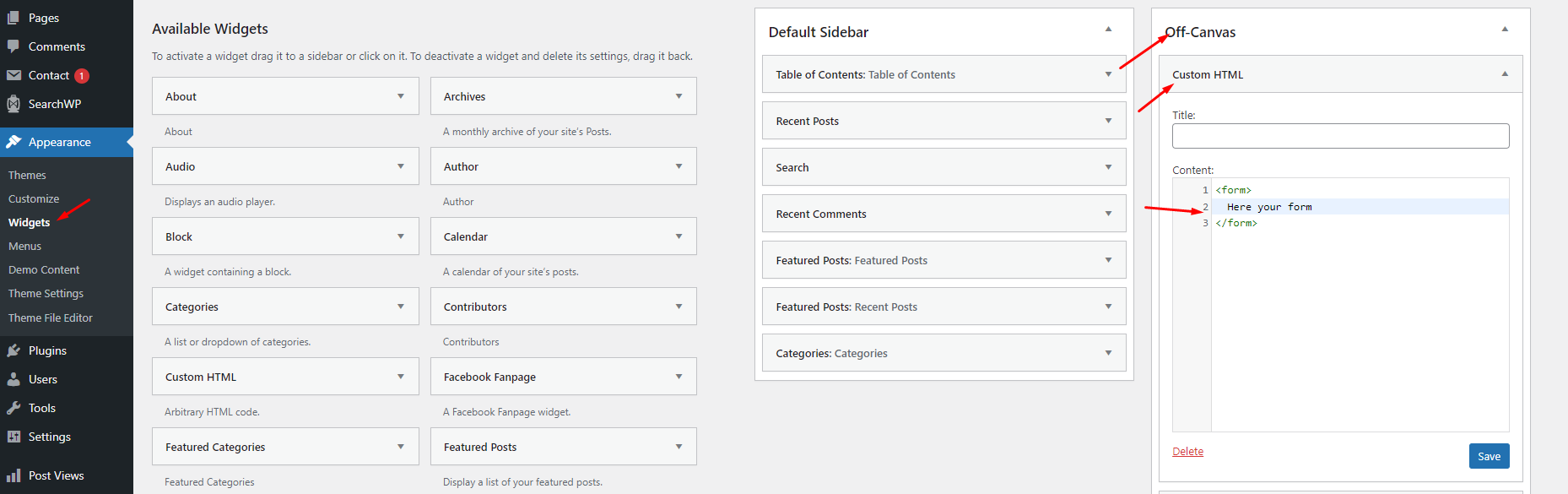Viewport: 1568px width, 494px height.
Task: Click the Plugins plug icon
Action: tap(14, 350)
